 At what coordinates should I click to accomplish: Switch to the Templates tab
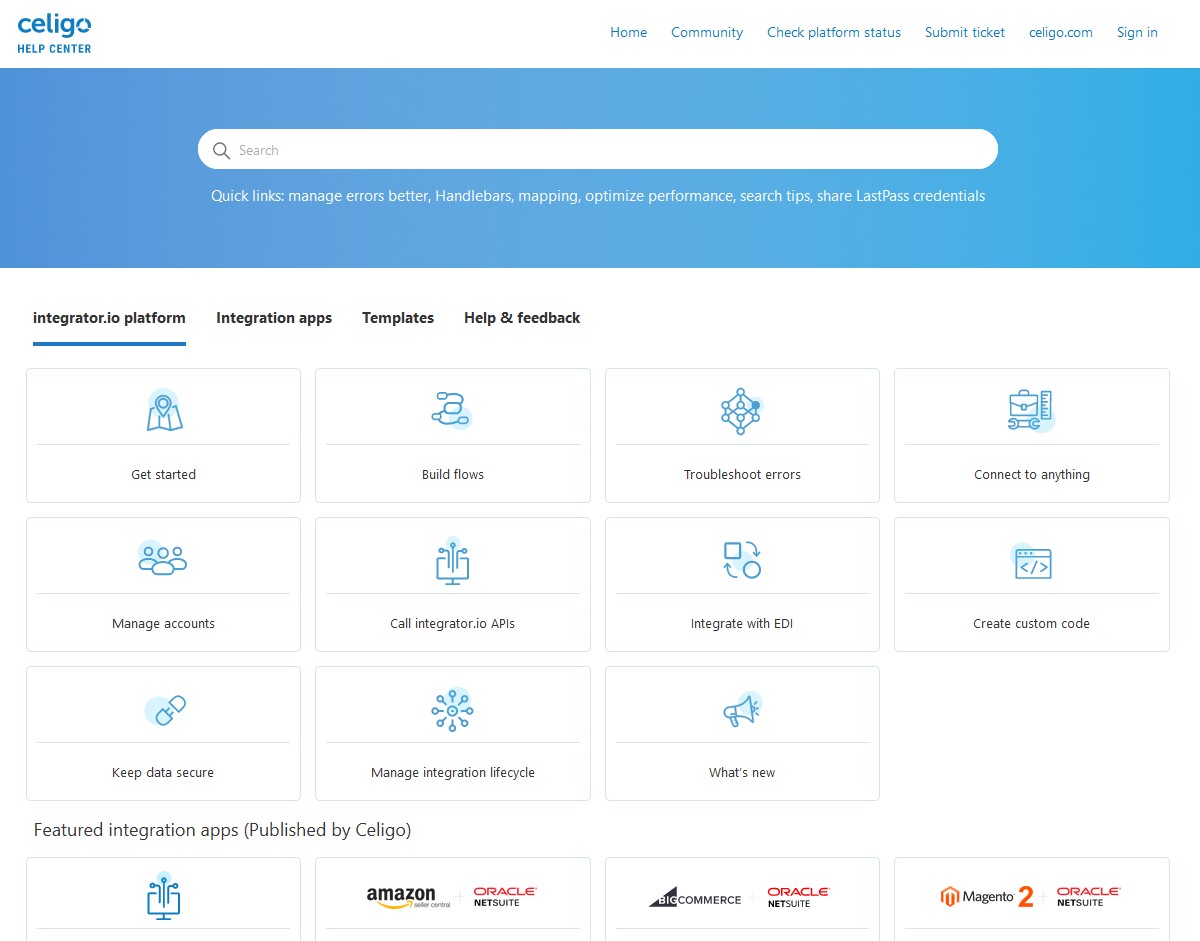[x=398, y=318]
